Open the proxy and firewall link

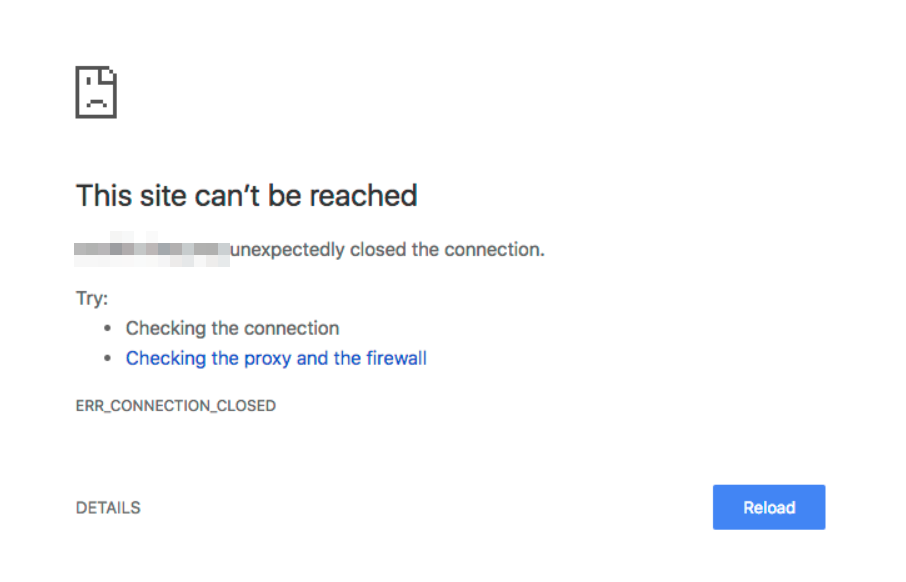click(x=276, y=358)
